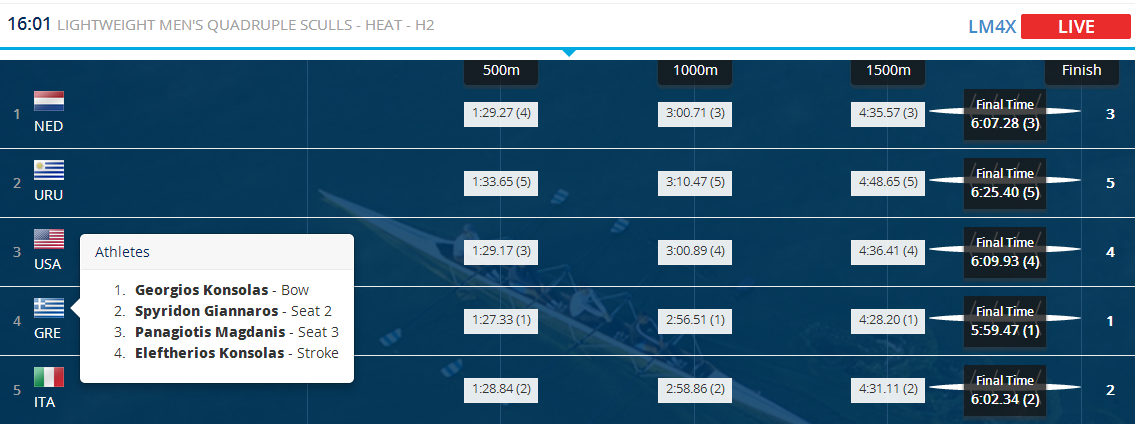
Task: Select the 1000m split column header
Action: (695, 71)
